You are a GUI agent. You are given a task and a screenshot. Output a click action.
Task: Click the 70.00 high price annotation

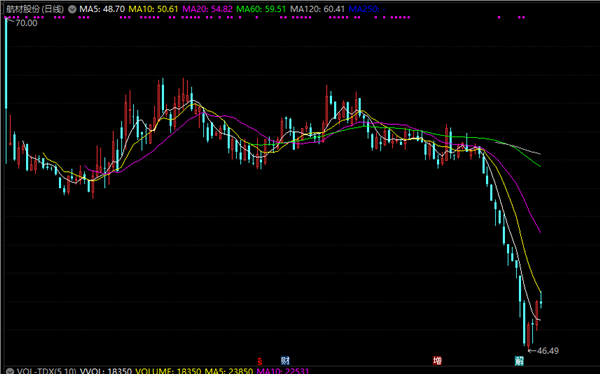coord(26,23)
